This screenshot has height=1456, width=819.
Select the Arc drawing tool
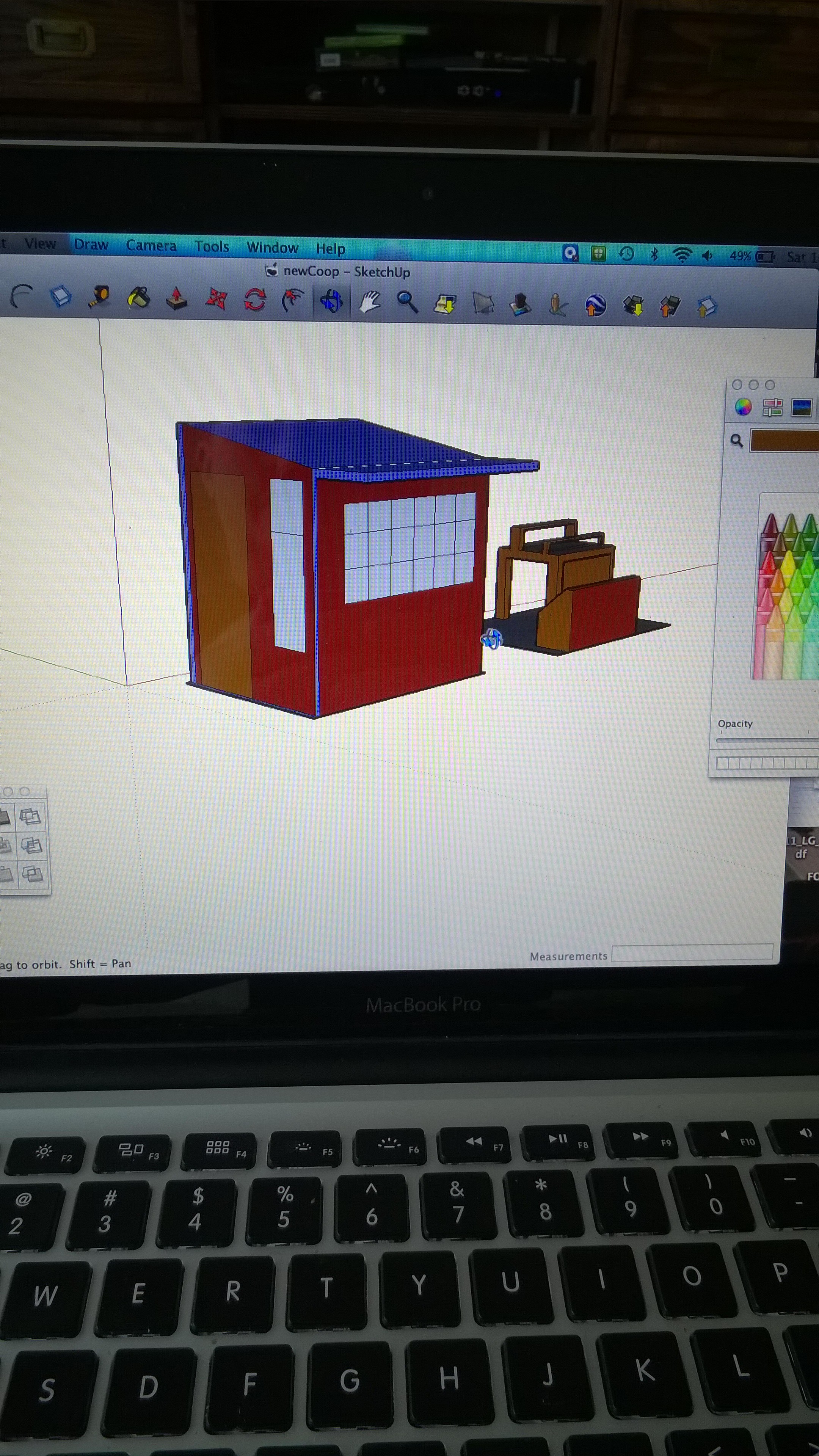[x=22, y=296]
